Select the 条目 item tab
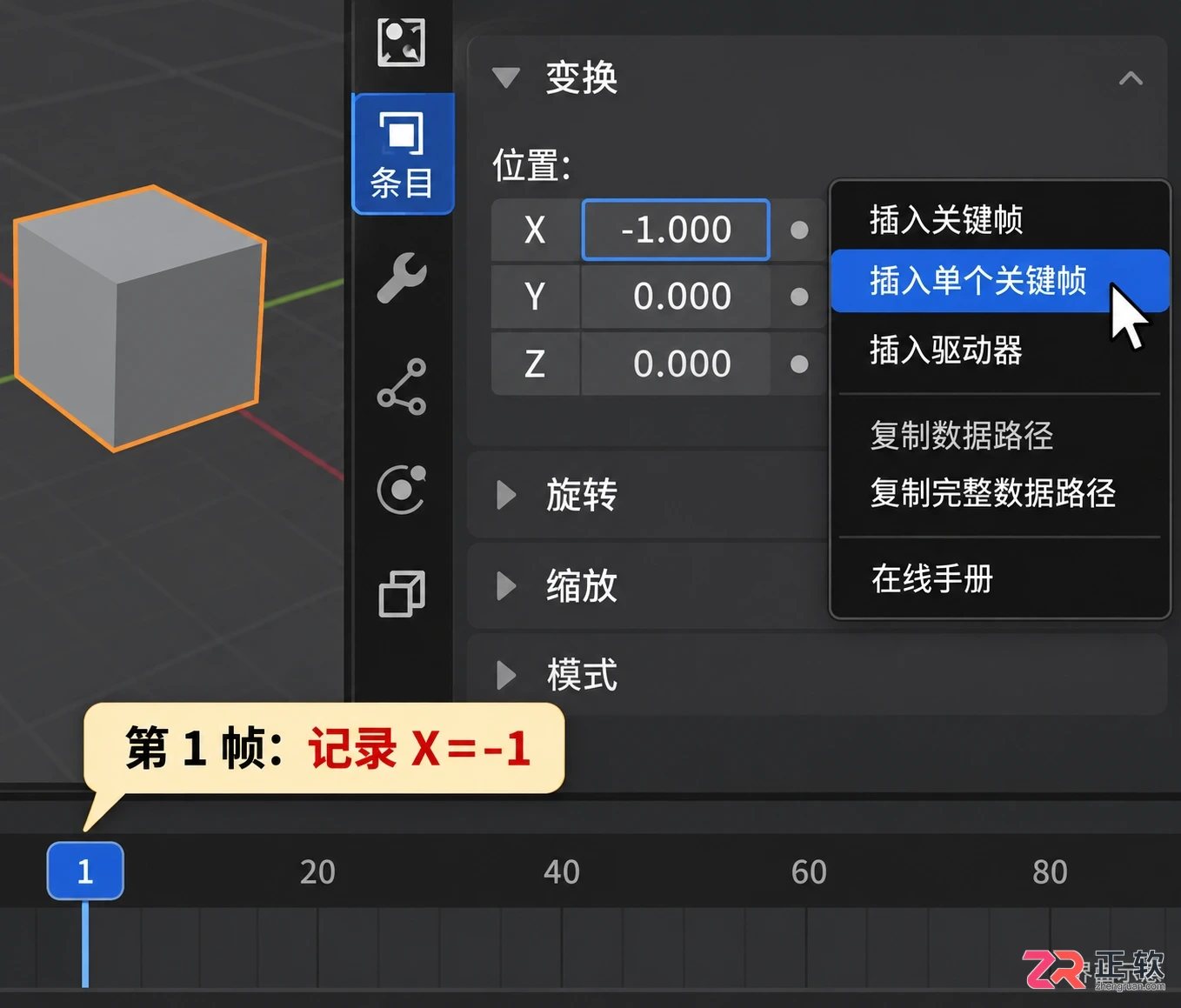1181x1008 pixels. click(403, 154)
